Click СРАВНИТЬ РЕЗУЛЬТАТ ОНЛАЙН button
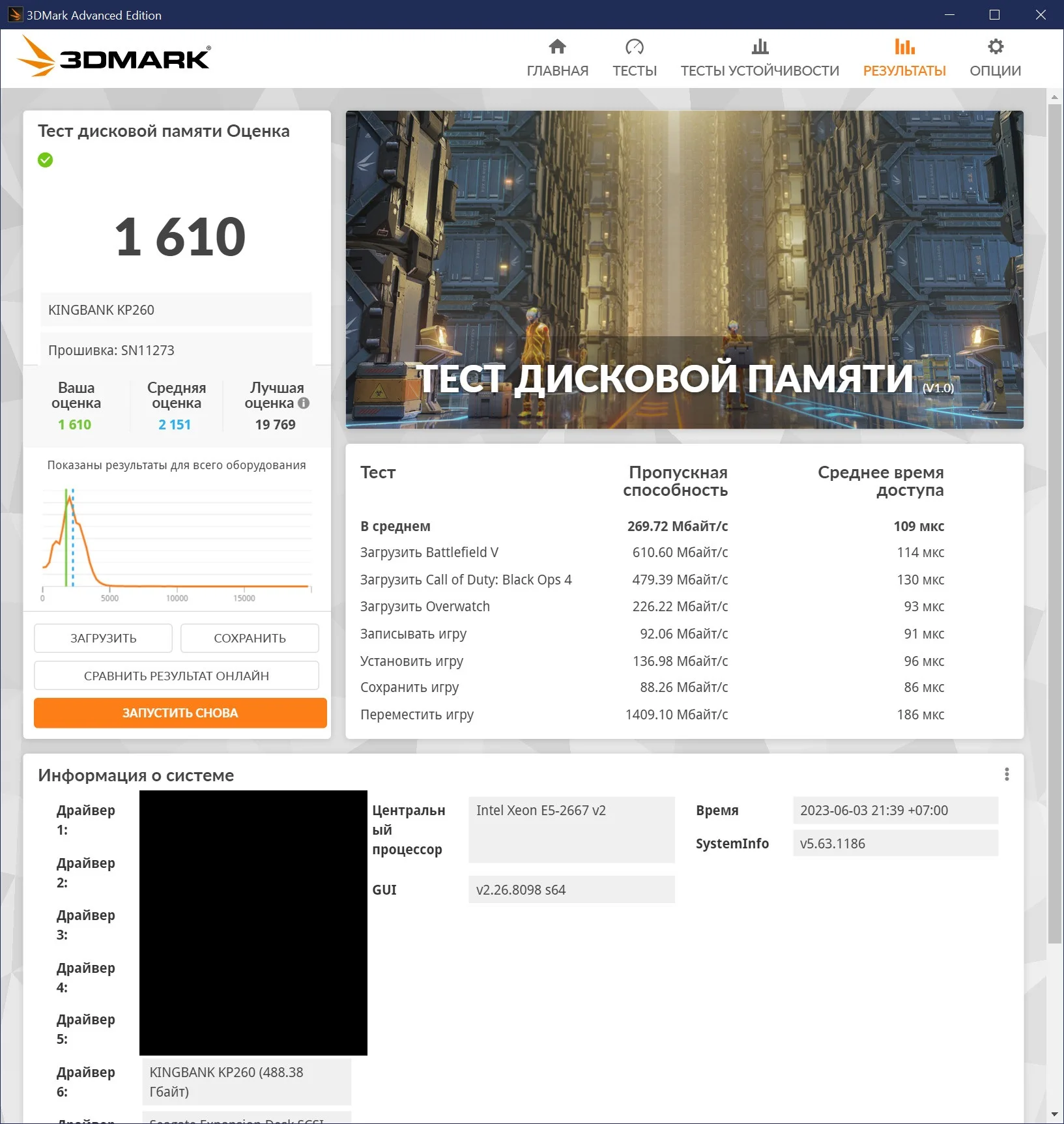1064x1124 pixels. point(177,676)
